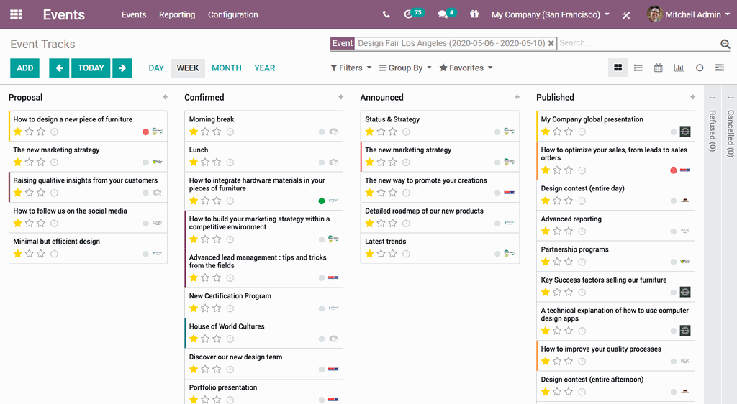Switch to the calendar view icon
The image size is (737, 404).
(x=658, y=68)
